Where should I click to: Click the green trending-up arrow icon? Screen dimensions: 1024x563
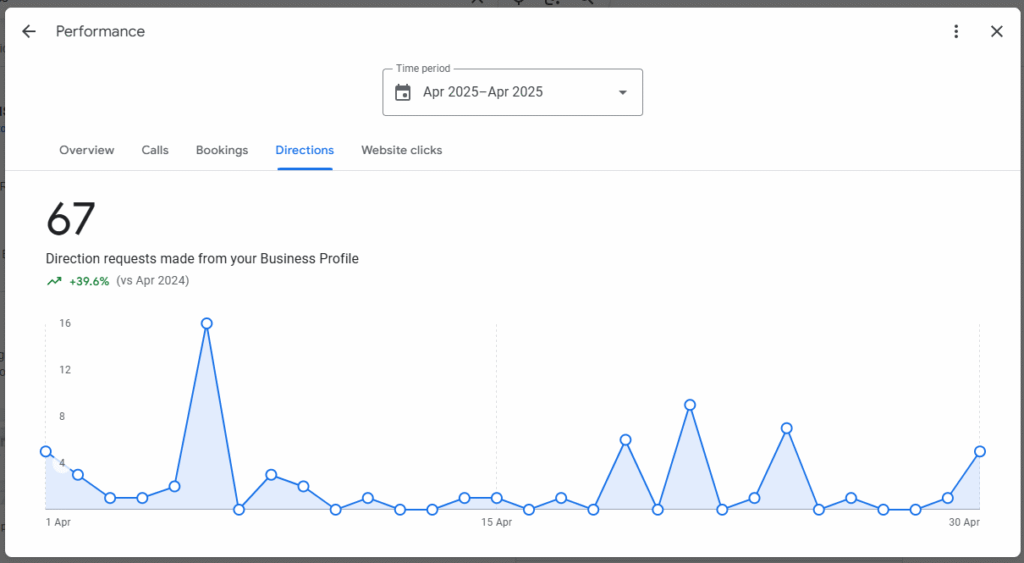(x=54, y=282)
